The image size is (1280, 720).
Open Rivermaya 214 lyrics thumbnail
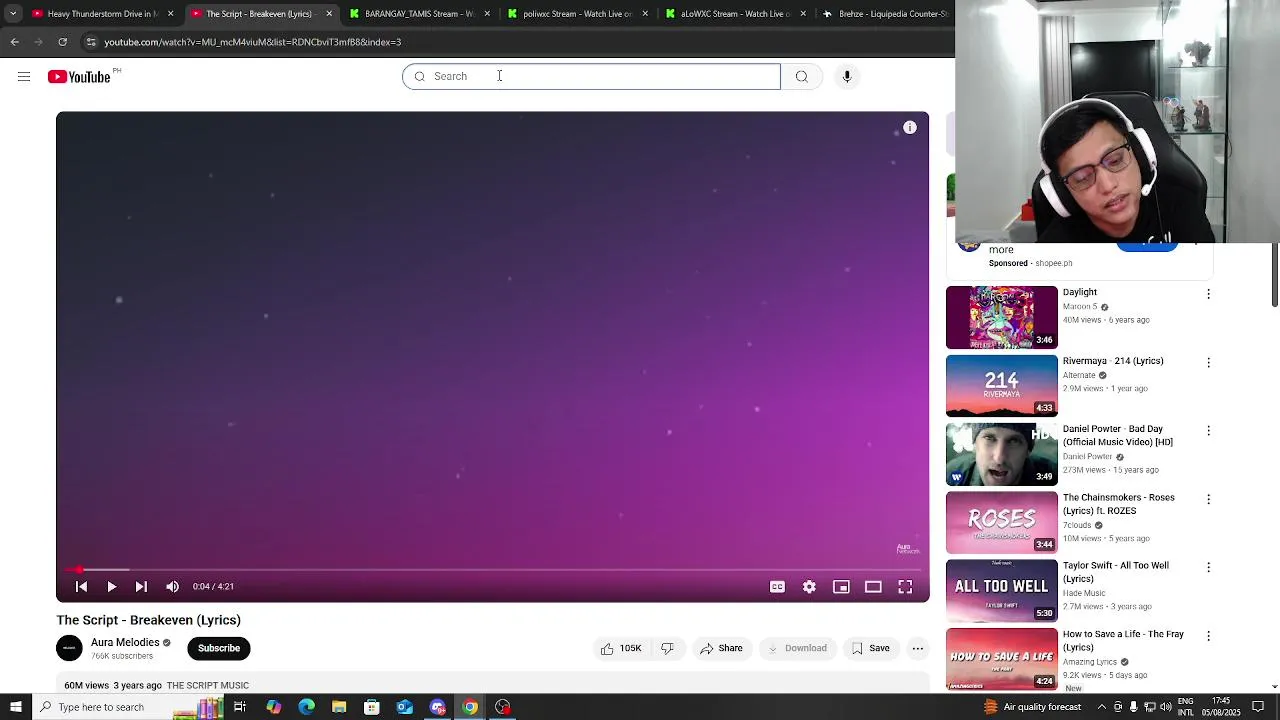(1002, 386)
